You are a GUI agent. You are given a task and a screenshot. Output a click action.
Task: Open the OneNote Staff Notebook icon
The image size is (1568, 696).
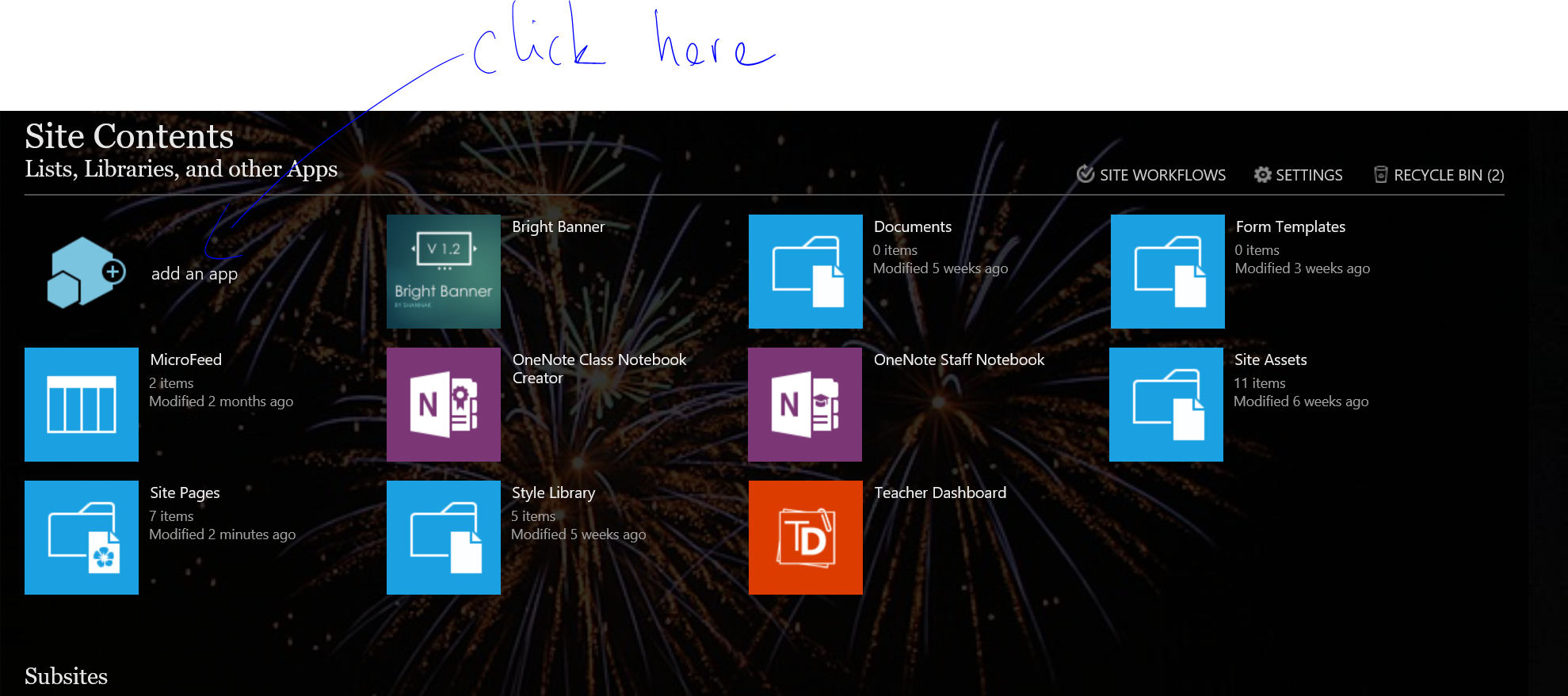click(x=804, y=405)
